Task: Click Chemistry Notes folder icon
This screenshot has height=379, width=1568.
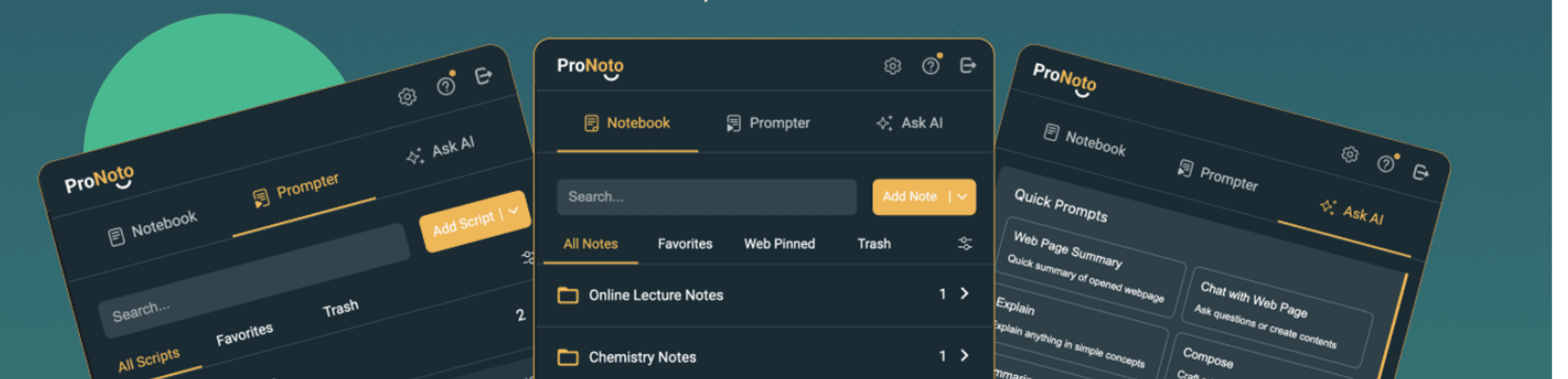Action: click(568, 357)
